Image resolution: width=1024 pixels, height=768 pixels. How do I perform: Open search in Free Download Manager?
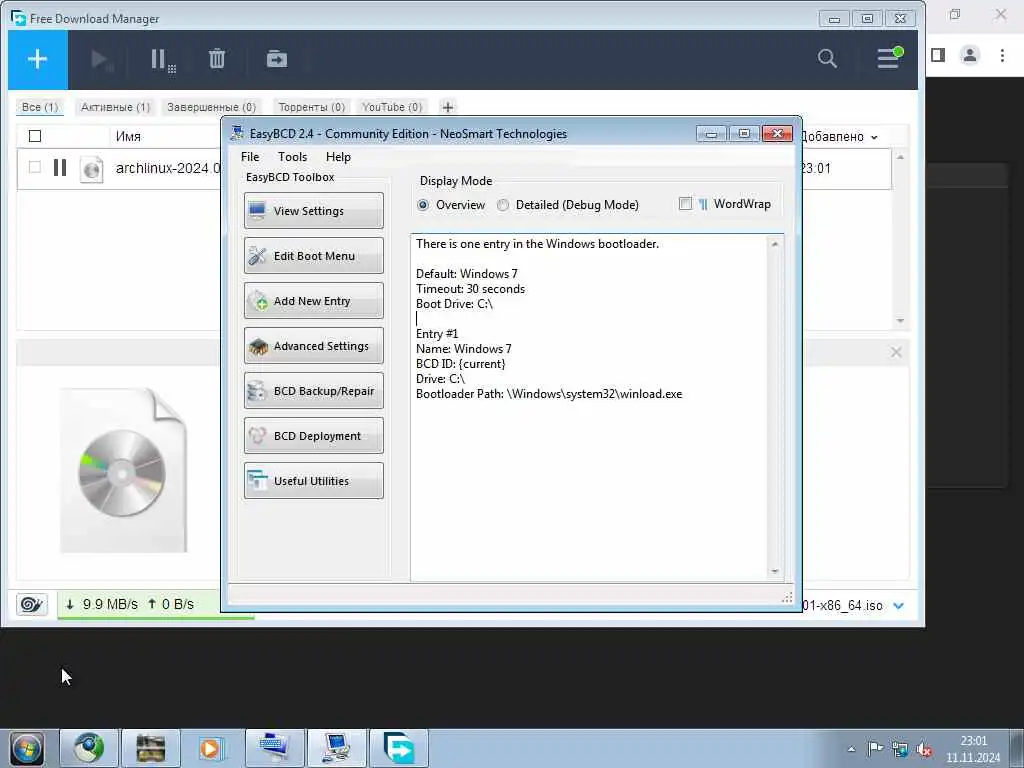tap(827, 58)
